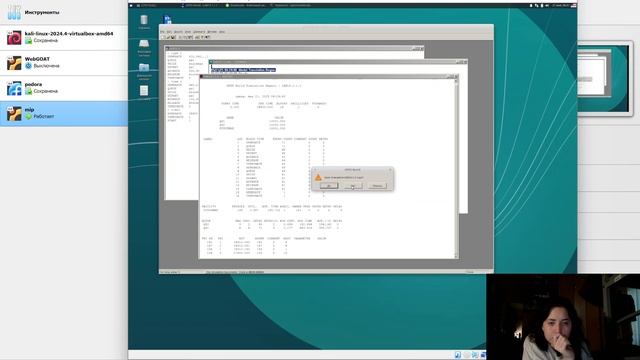Click the guest panel applications menu icon
The height and width of the screenshot is (360, 640).
(x=131, y=6)
